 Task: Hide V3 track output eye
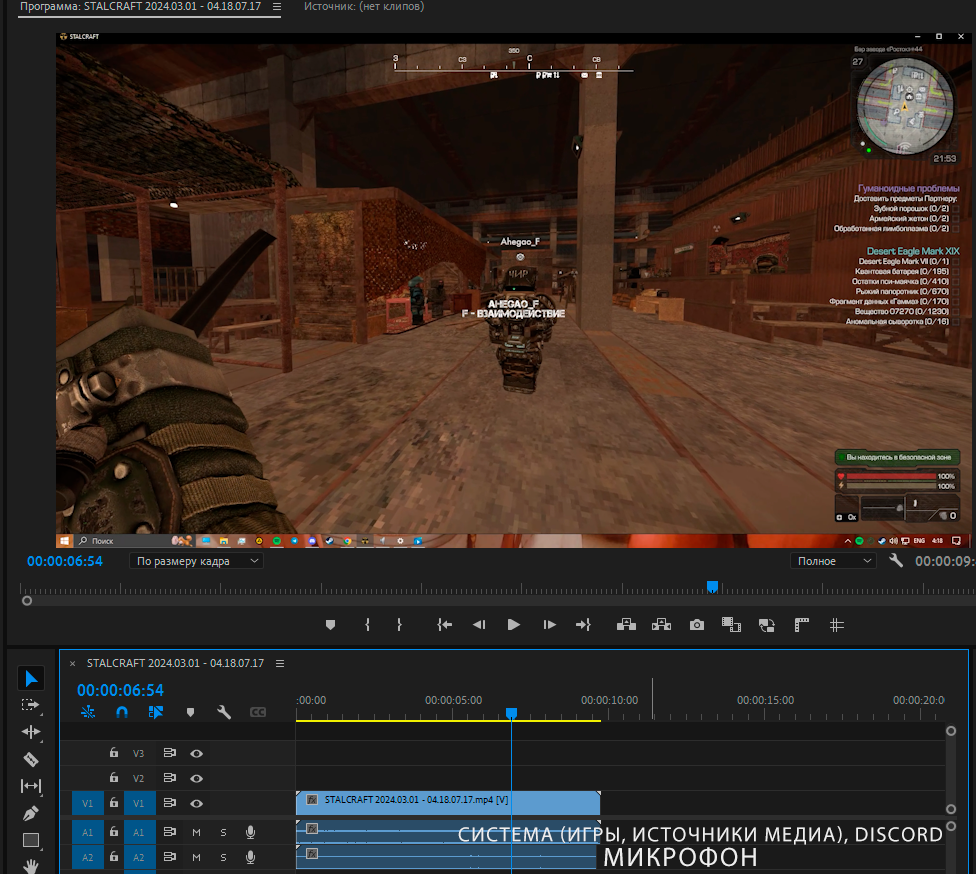197,753
